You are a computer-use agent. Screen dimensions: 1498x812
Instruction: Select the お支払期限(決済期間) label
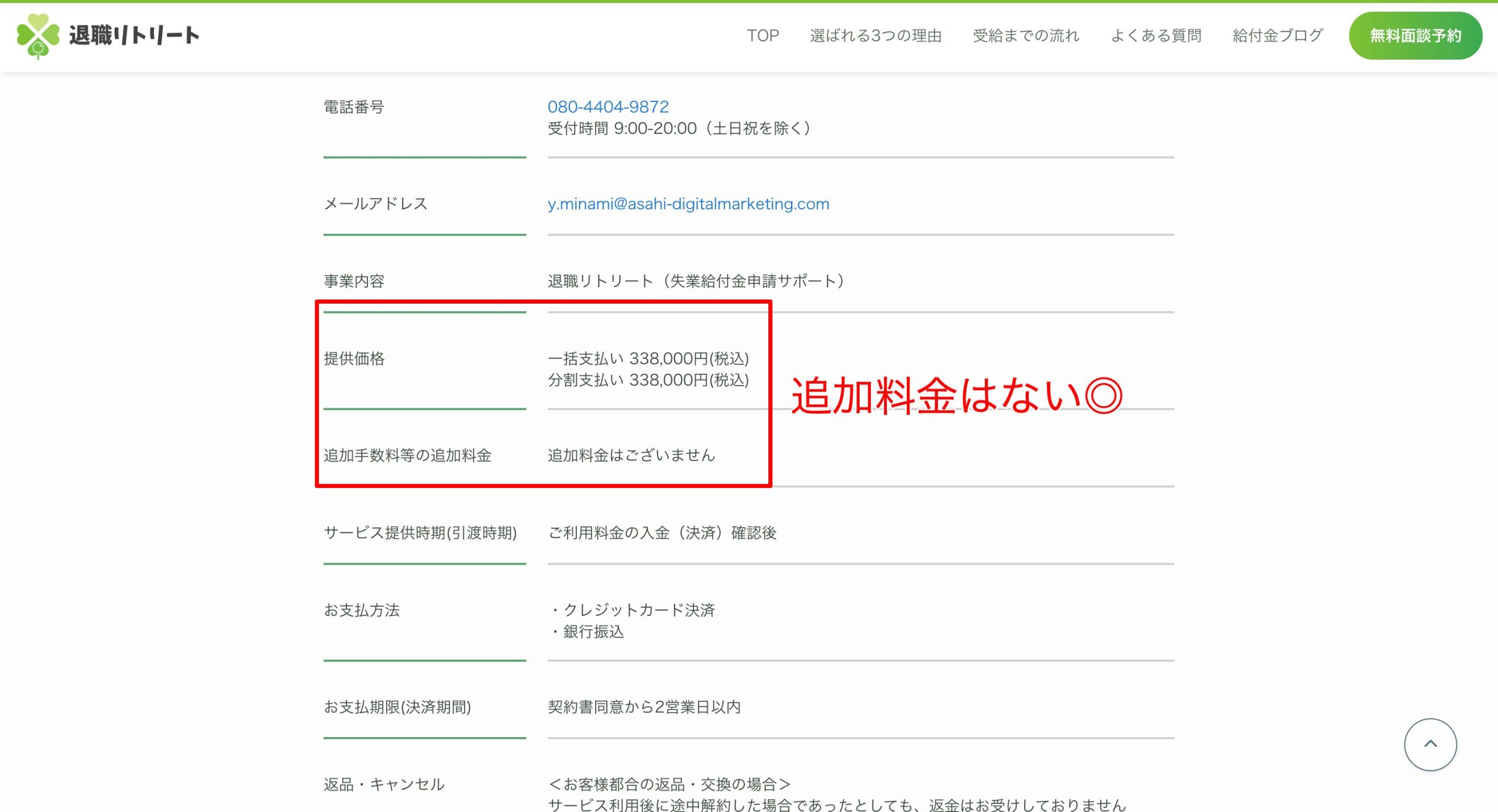coord(397,707)
